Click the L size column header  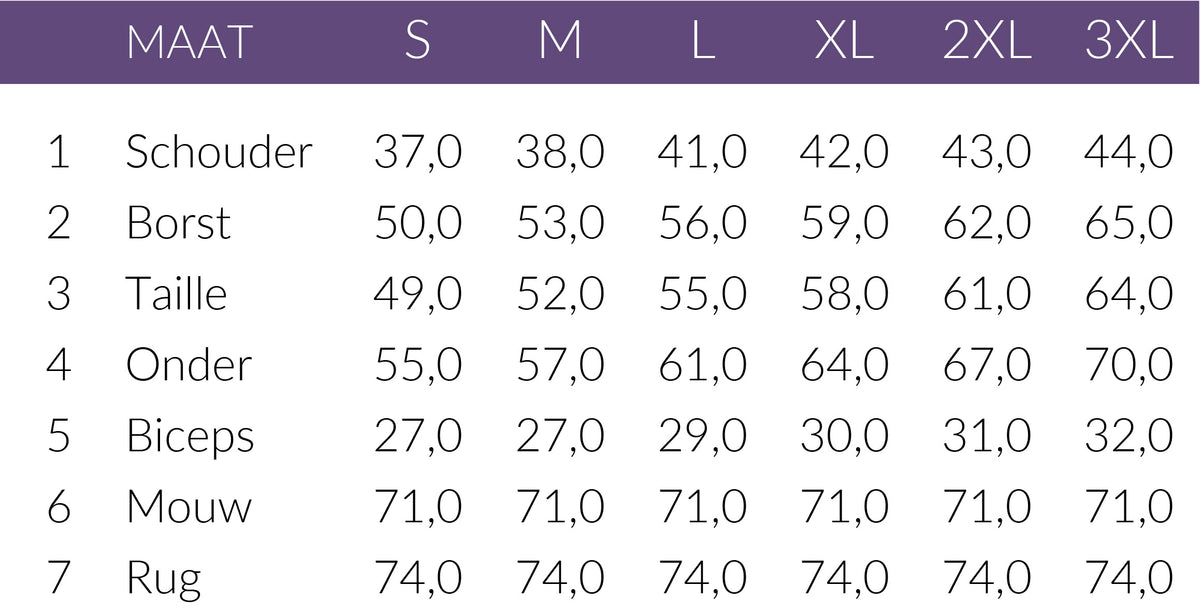[x=703, y=43]
